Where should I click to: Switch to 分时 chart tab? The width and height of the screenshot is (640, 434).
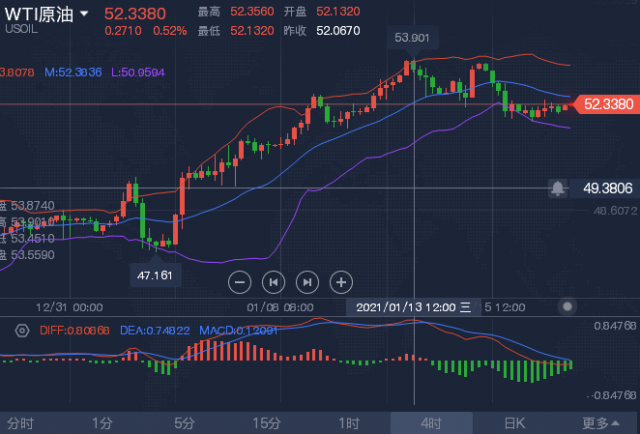pyautogui.click(x=20, y=423)
